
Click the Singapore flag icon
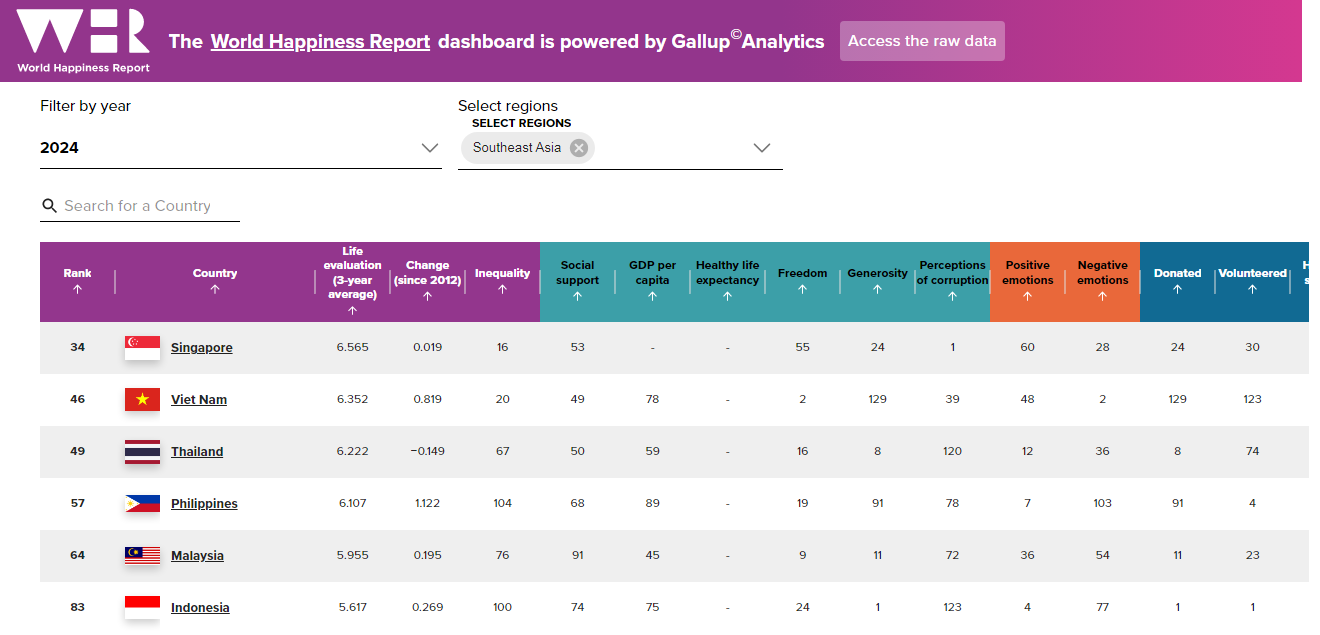tap(142, 348)
